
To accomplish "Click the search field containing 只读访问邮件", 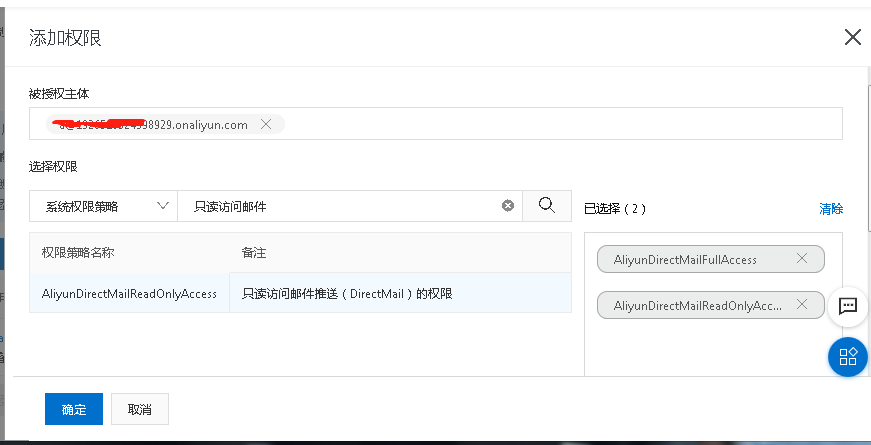I will pos(340,206).
